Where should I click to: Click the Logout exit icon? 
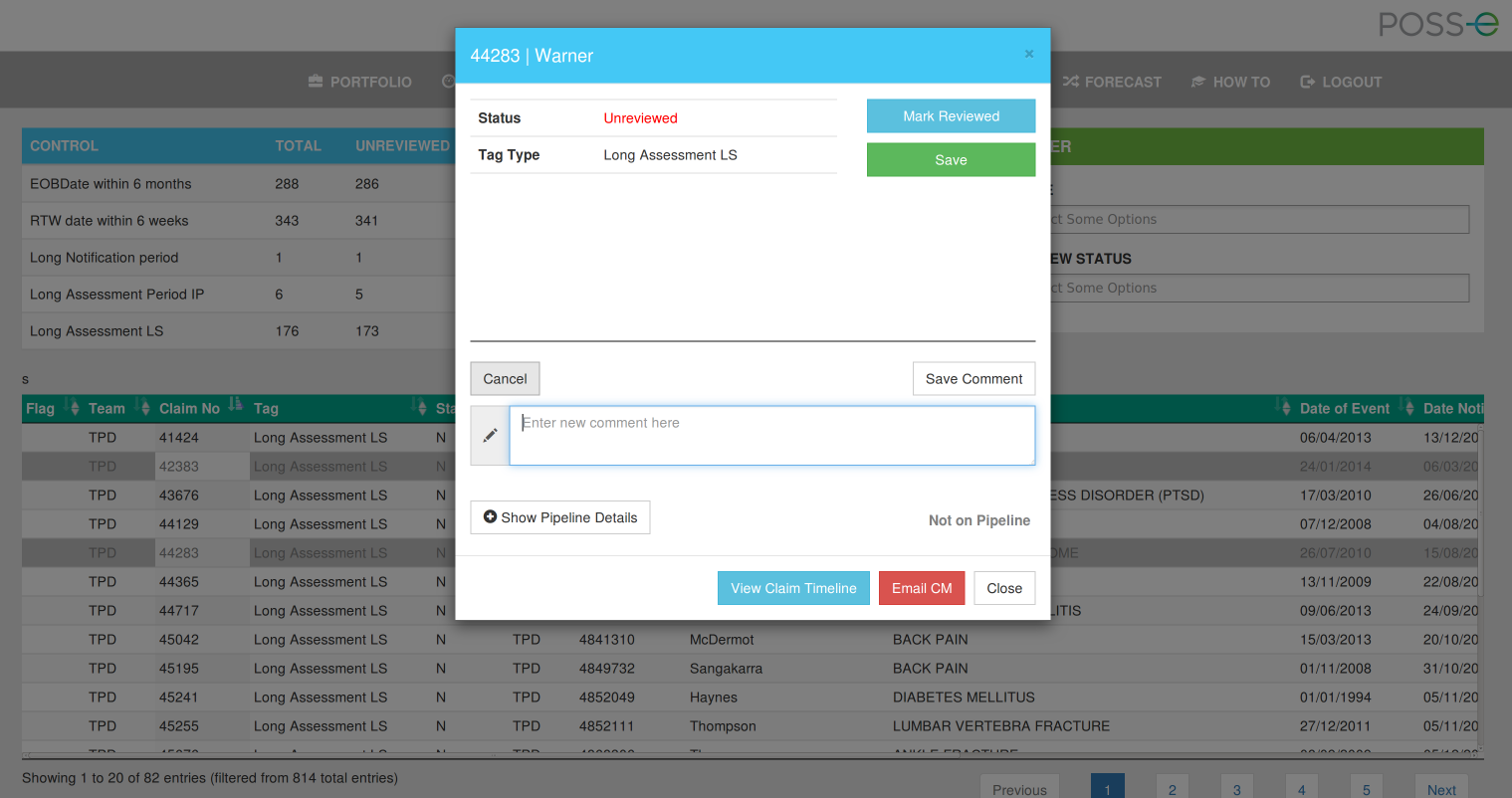pos(1308,82)
